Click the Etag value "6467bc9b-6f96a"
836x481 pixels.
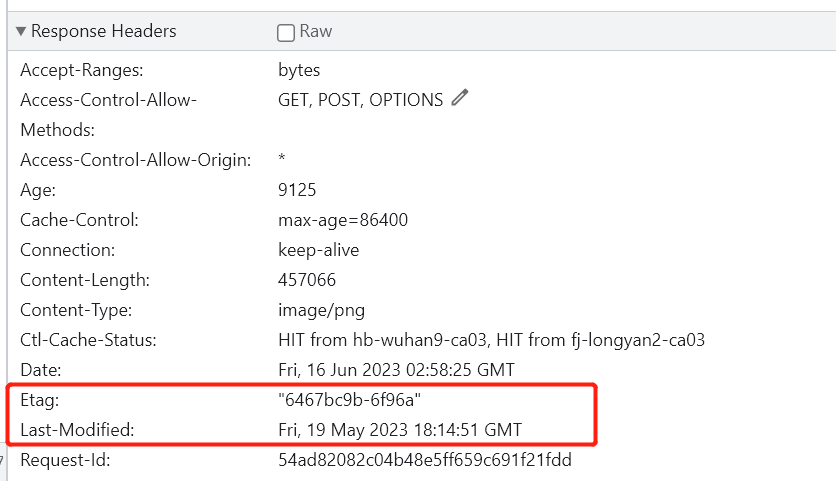click(350, 400)
